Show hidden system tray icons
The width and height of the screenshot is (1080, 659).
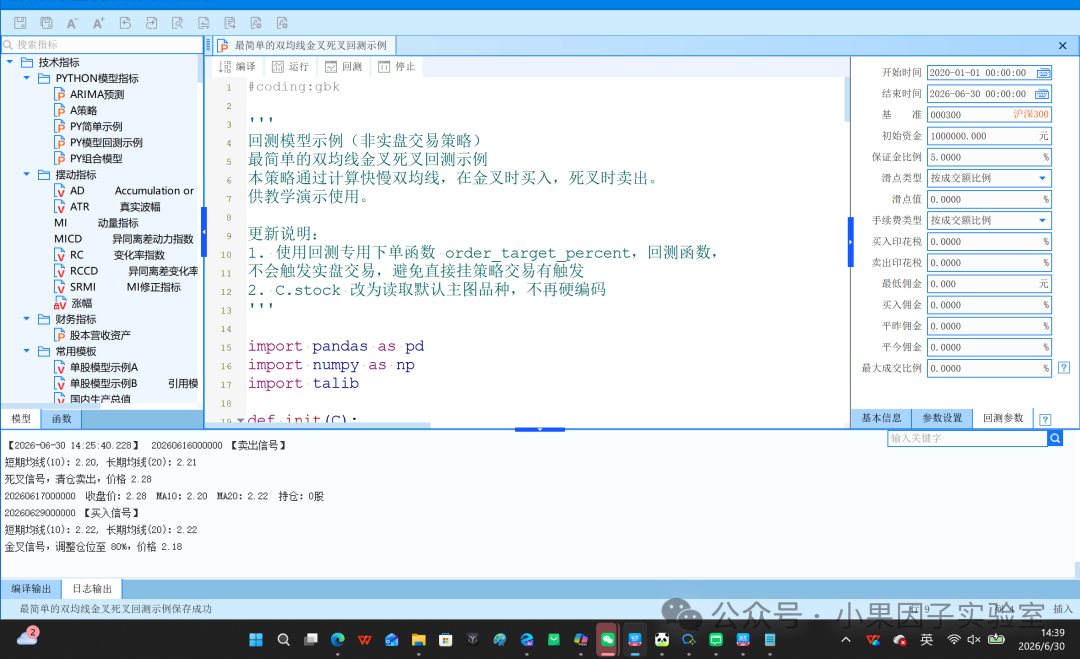point(846,640)
